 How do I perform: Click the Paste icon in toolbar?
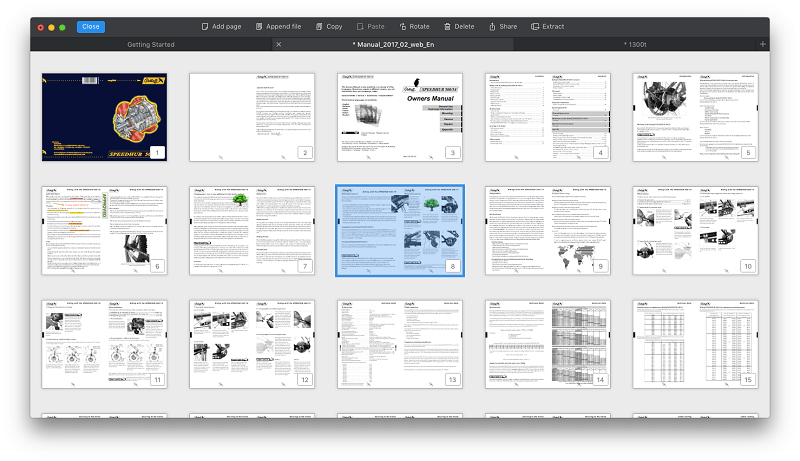pos(360,27)
